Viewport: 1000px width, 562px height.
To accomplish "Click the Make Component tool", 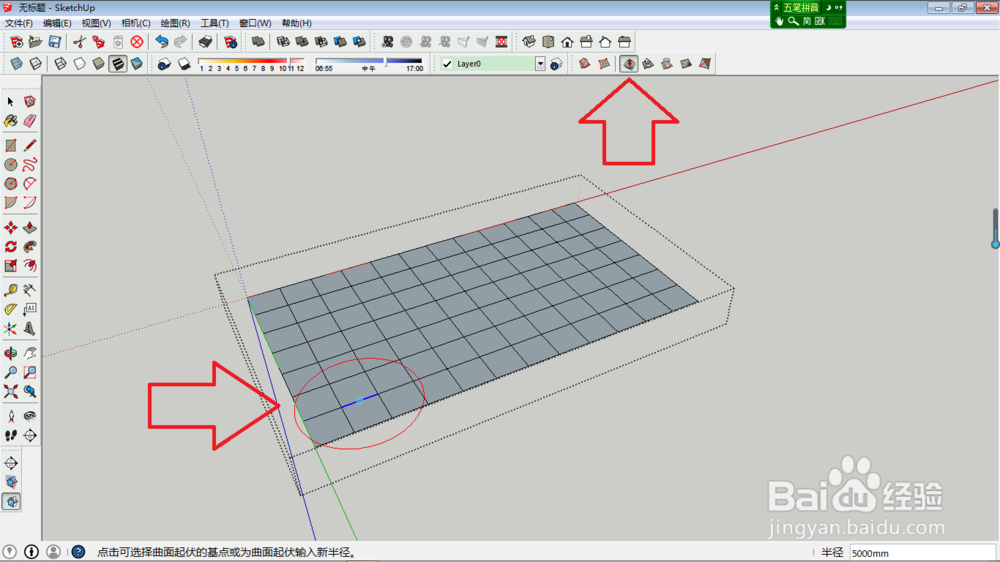I will (x=30, y=101).
